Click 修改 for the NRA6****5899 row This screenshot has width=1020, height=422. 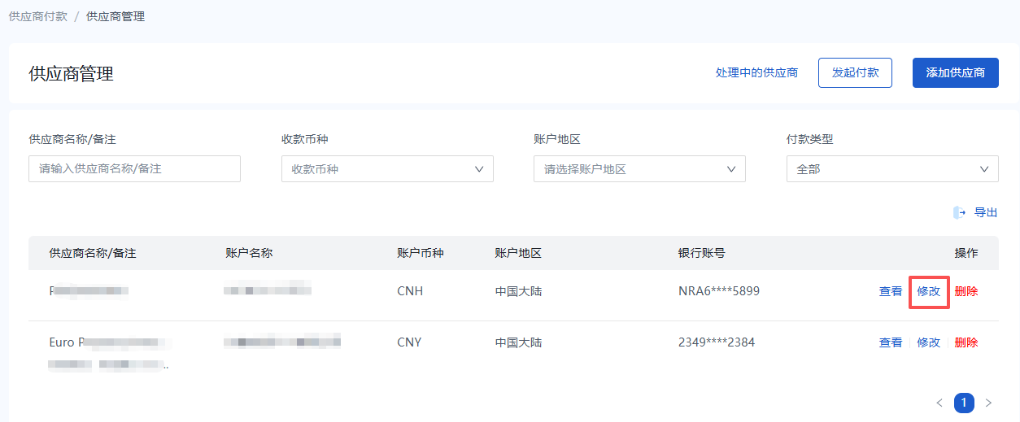click(928, 291)
